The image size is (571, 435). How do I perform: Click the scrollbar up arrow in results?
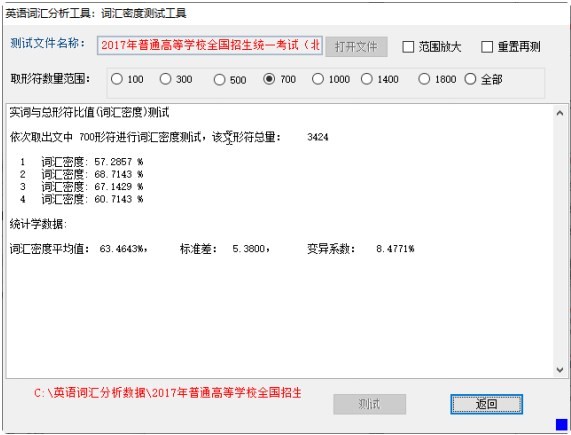click(560, 113)
